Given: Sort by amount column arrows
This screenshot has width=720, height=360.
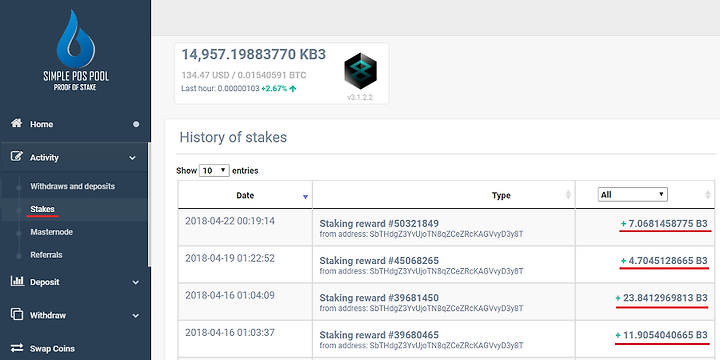Looking at the screenshot, I should (708, 195).
